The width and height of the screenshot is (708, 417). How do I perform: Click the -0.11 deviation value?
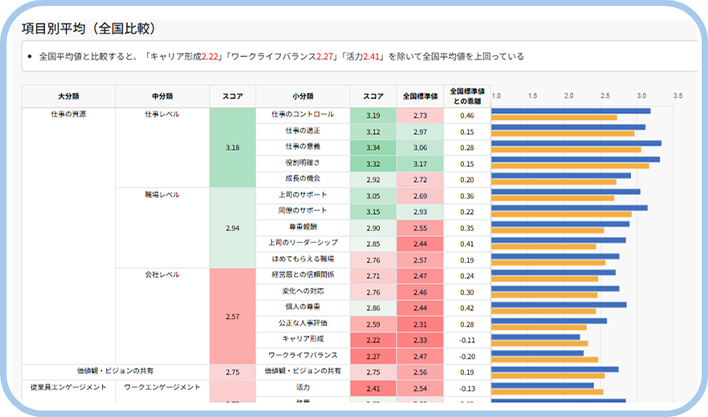(x=467, y=340)
